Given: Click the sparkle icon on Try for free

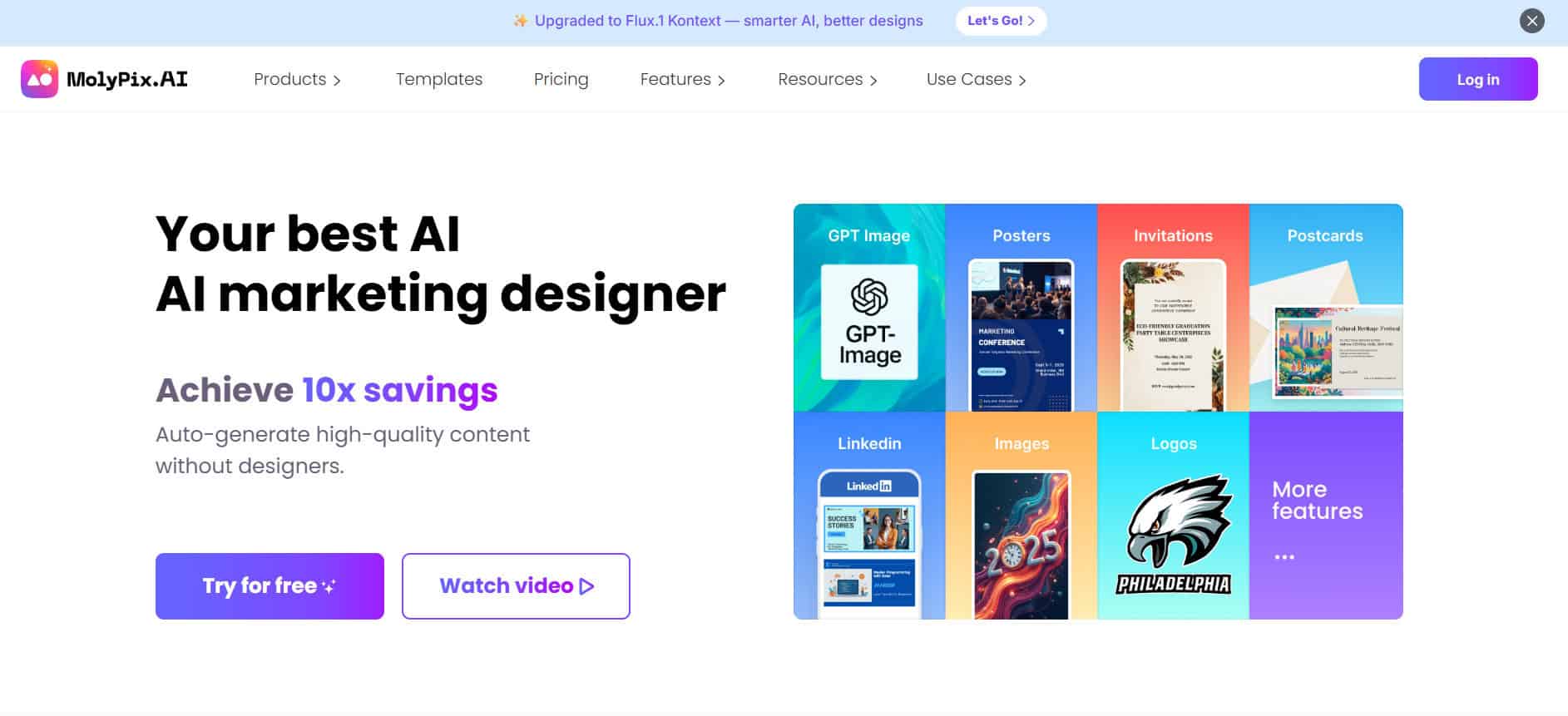Looking at the screenshot, I should [x=329, y=586].
